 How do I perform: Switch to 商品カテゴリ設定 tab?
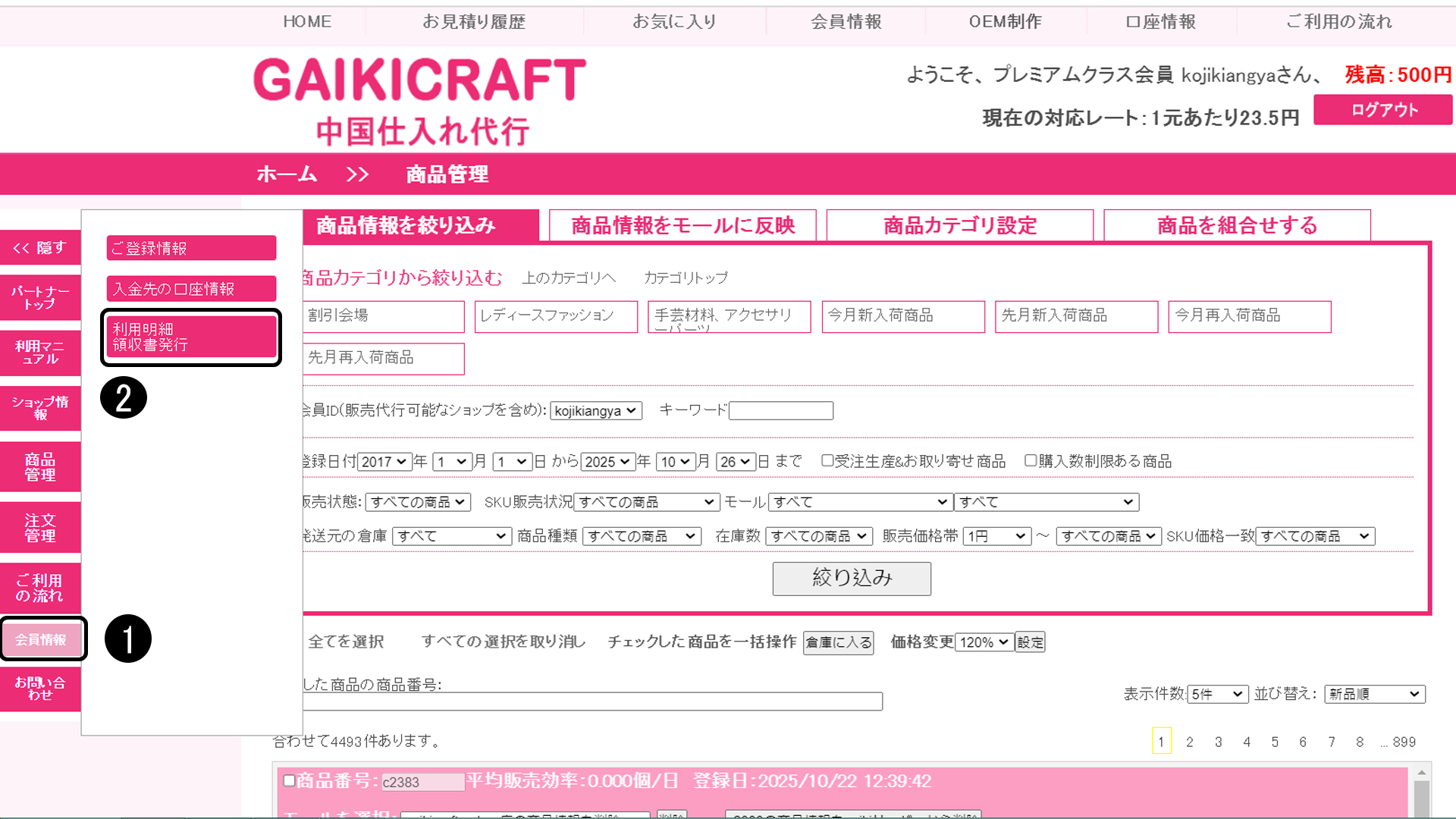(x=959, y=225)
